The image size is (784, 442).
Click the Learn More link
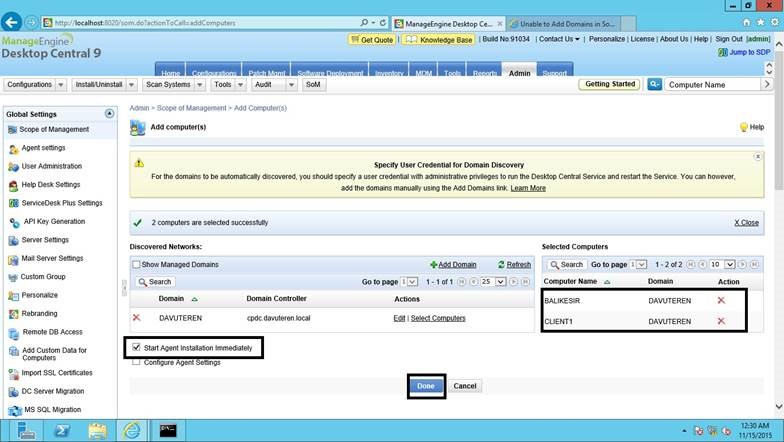528,188
